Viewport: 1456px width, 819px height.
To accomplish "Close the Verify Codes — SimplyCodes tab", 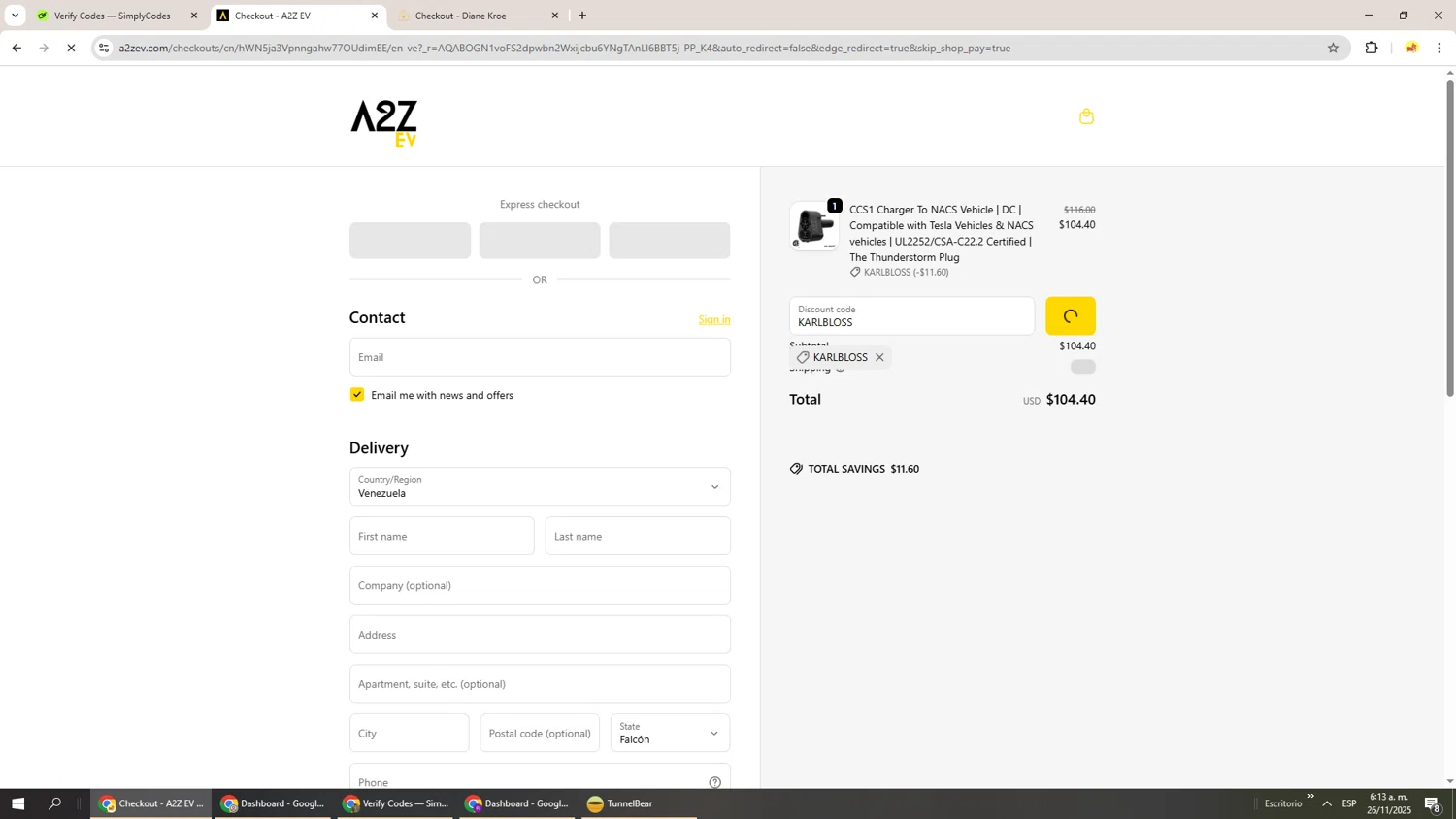I will coord(194,16).
